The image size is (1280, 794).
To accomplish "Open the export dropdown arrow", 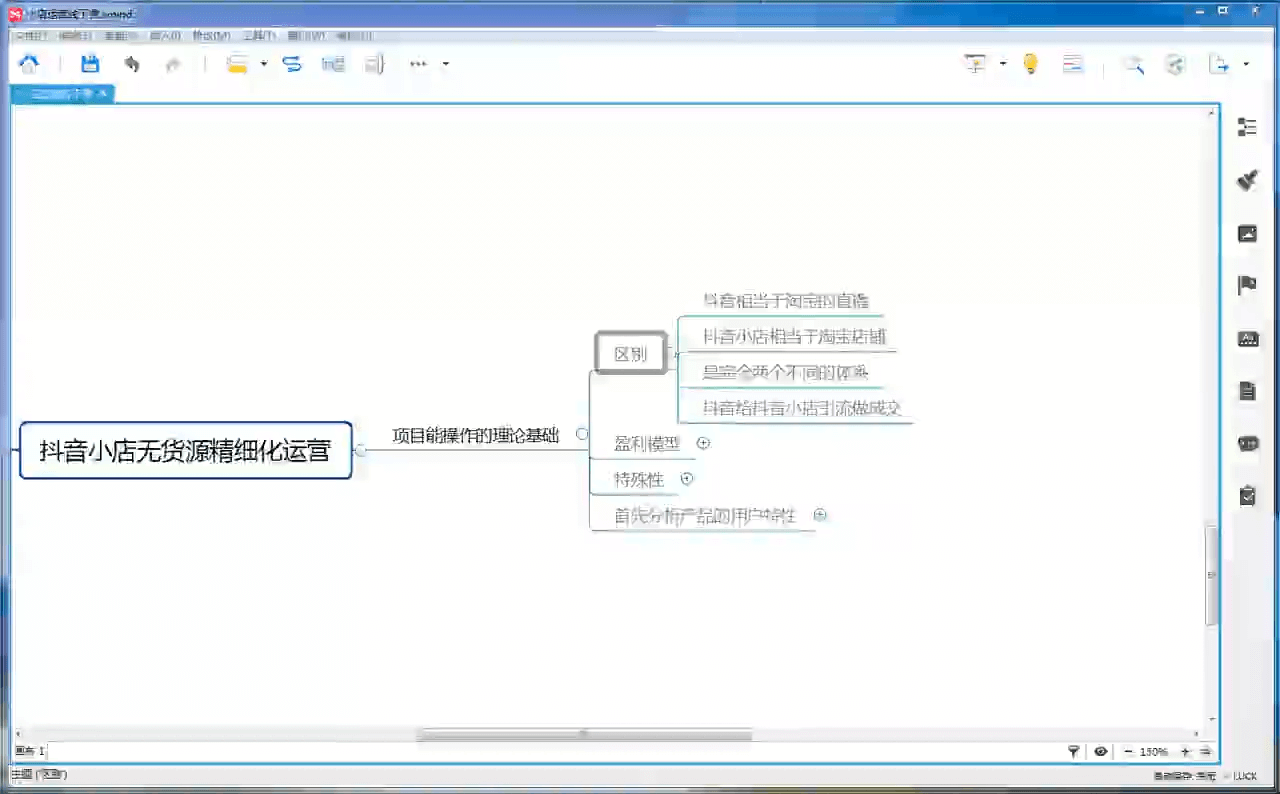I will coord(1246,64).
